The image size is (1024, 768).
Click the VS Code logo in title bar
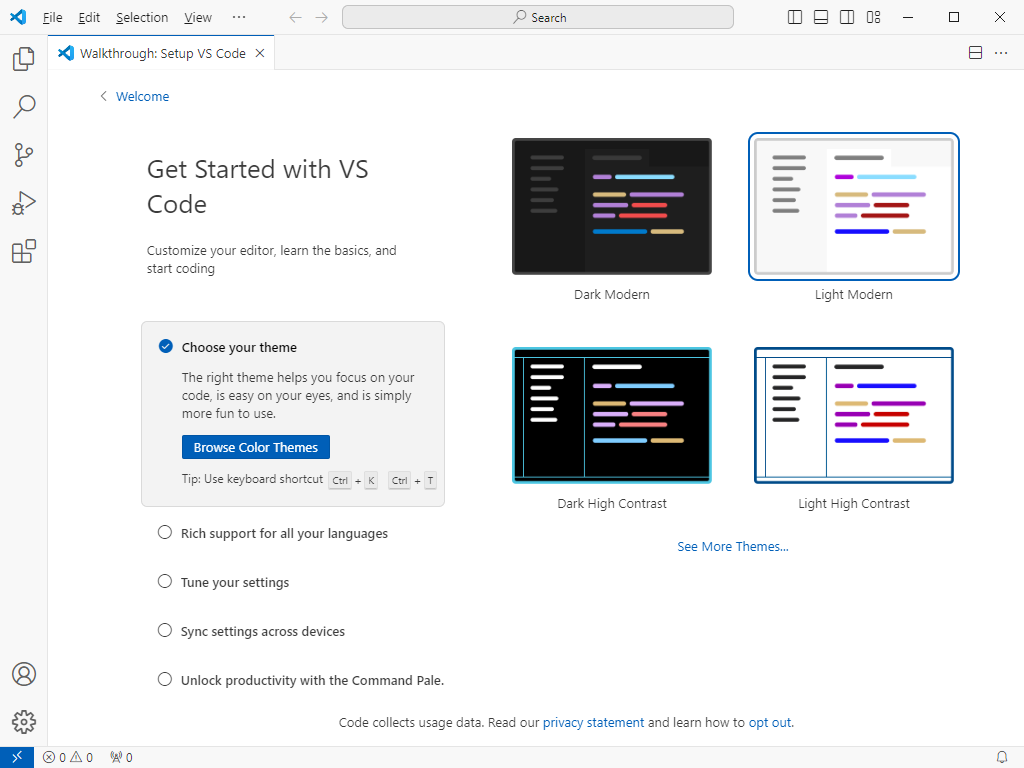18,17
